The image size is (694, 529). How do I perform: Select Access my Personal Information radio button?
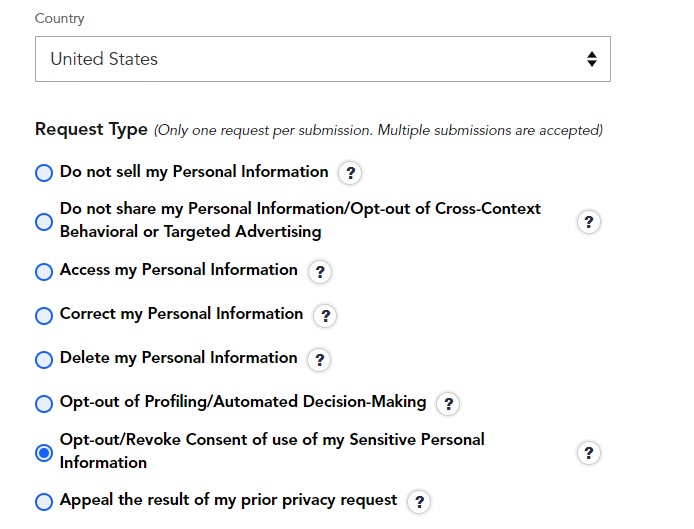click(x=44, y=271)
